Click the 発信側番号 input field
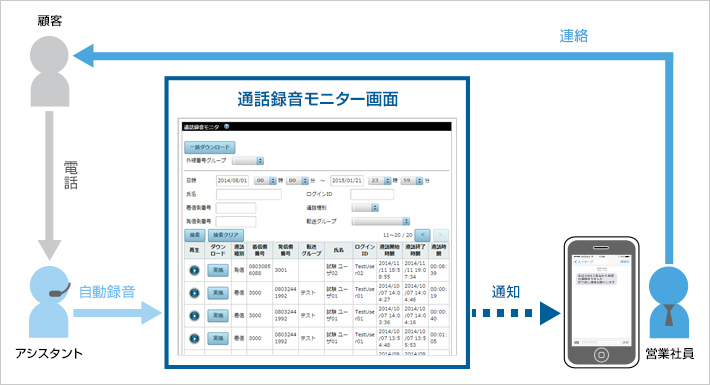Image resolution: width=710 pixels, height=385 pixels. pos(236,221)
